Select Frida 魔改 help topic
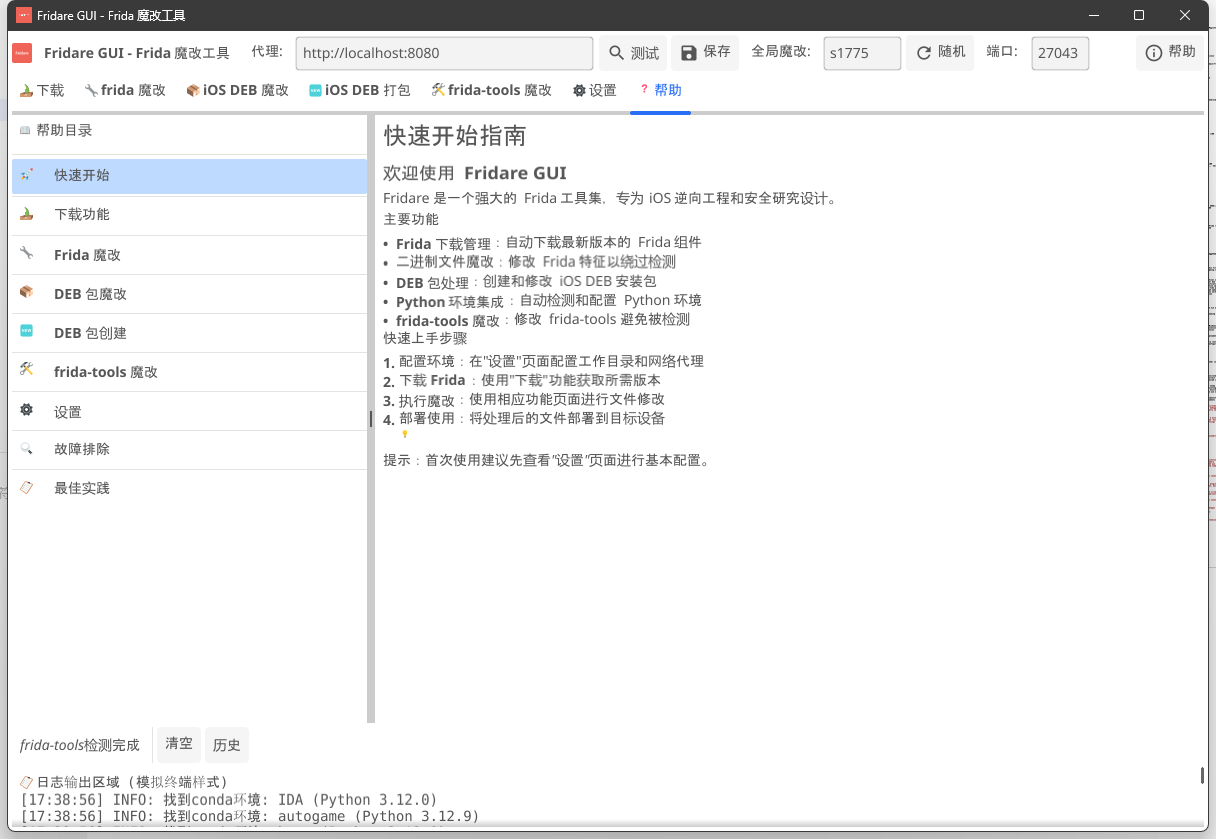 point(190,254)
